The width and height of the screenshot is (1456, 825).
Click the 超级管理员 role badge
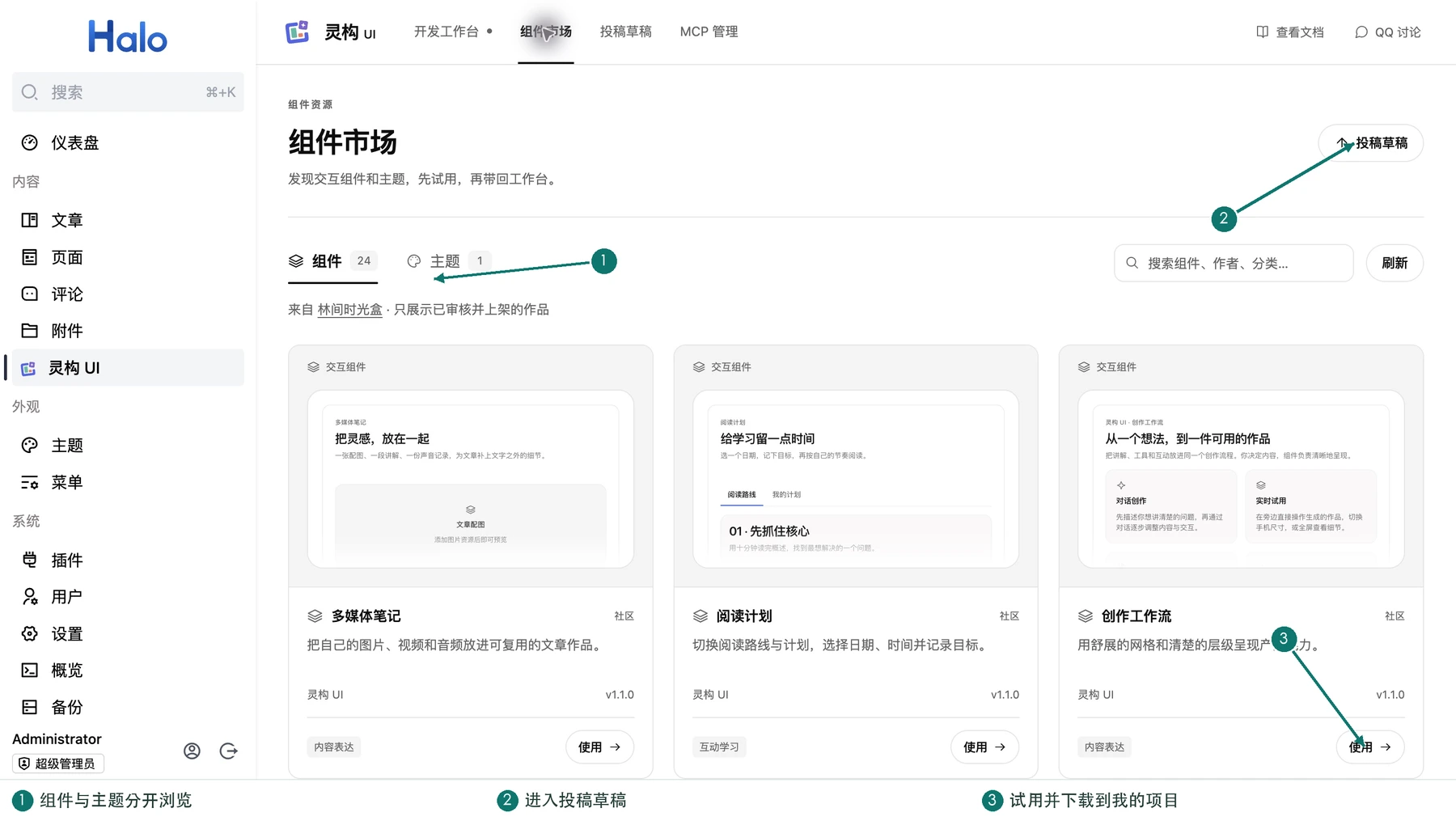(58, 764)
